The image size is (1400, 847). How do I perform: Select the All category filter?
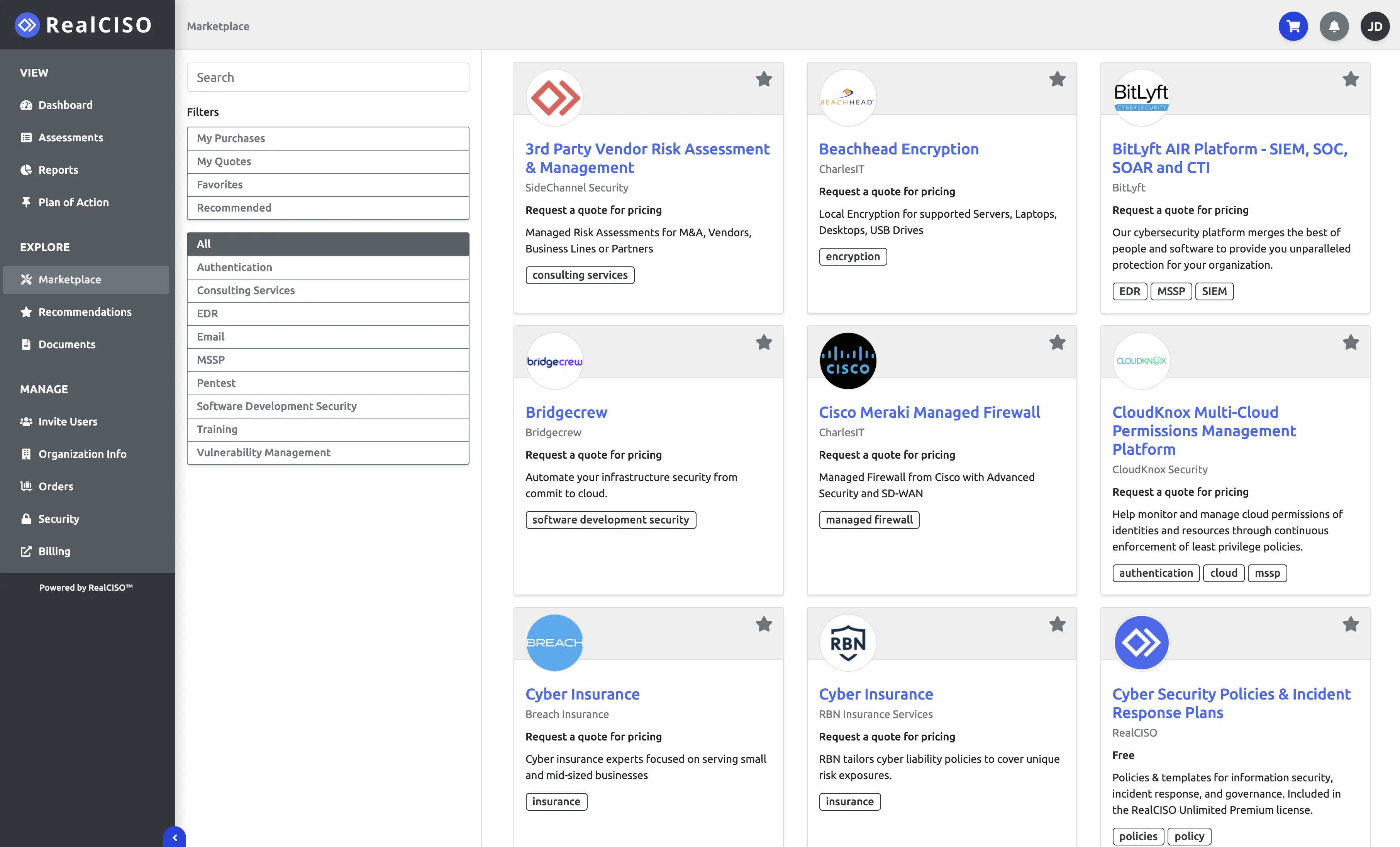click(328, 244)
